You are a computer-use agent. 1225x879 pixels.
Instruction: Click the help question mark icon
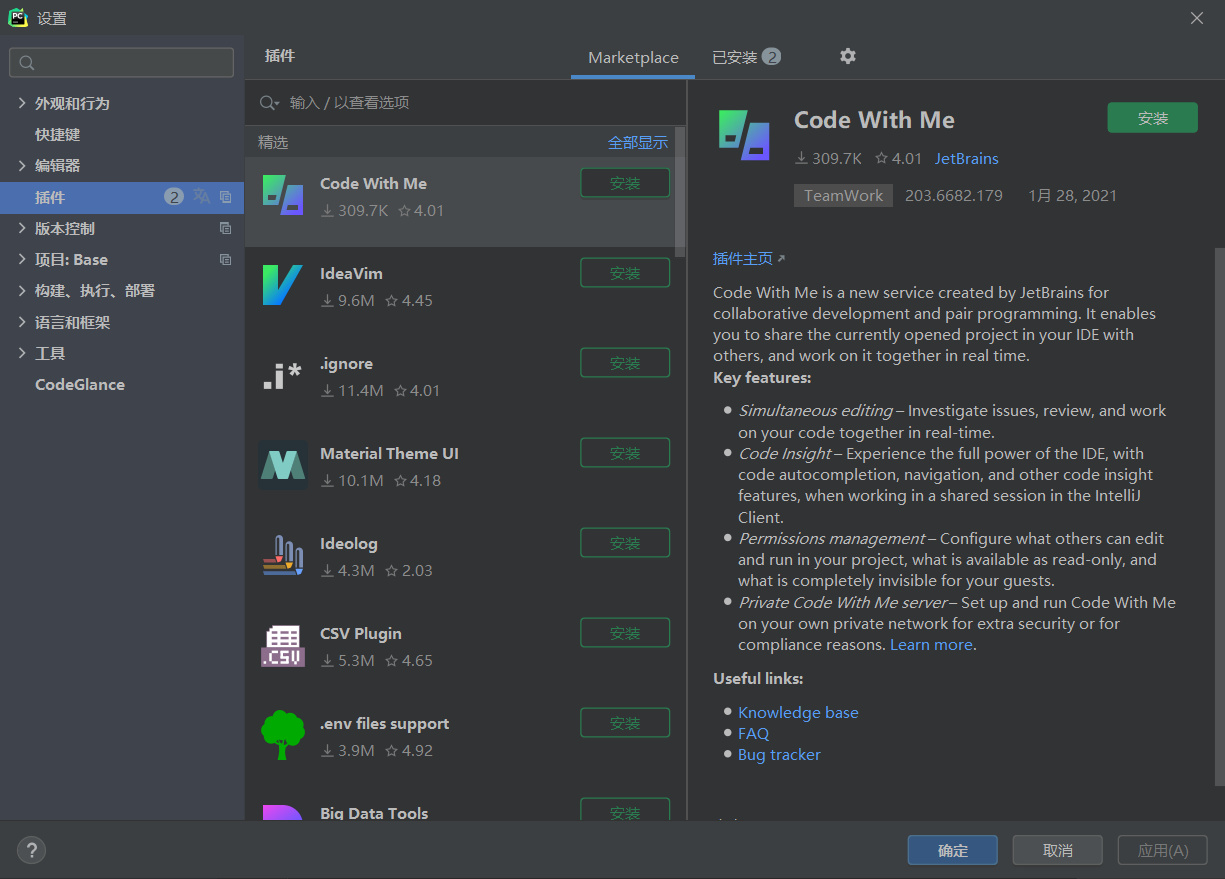point(31,850)
